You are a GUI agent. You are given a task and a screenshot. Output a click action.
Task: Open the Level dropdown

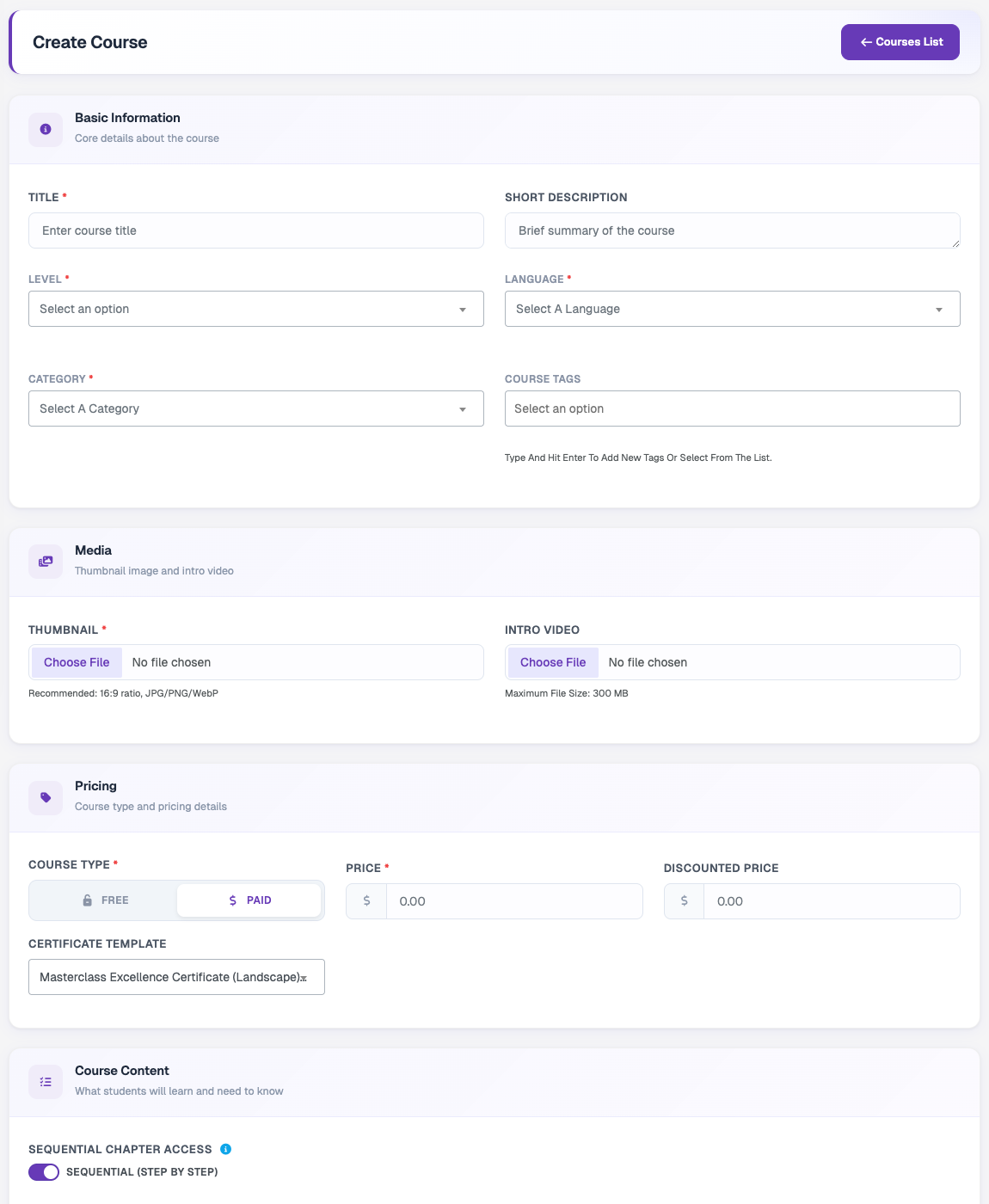[x=256, y=309]
